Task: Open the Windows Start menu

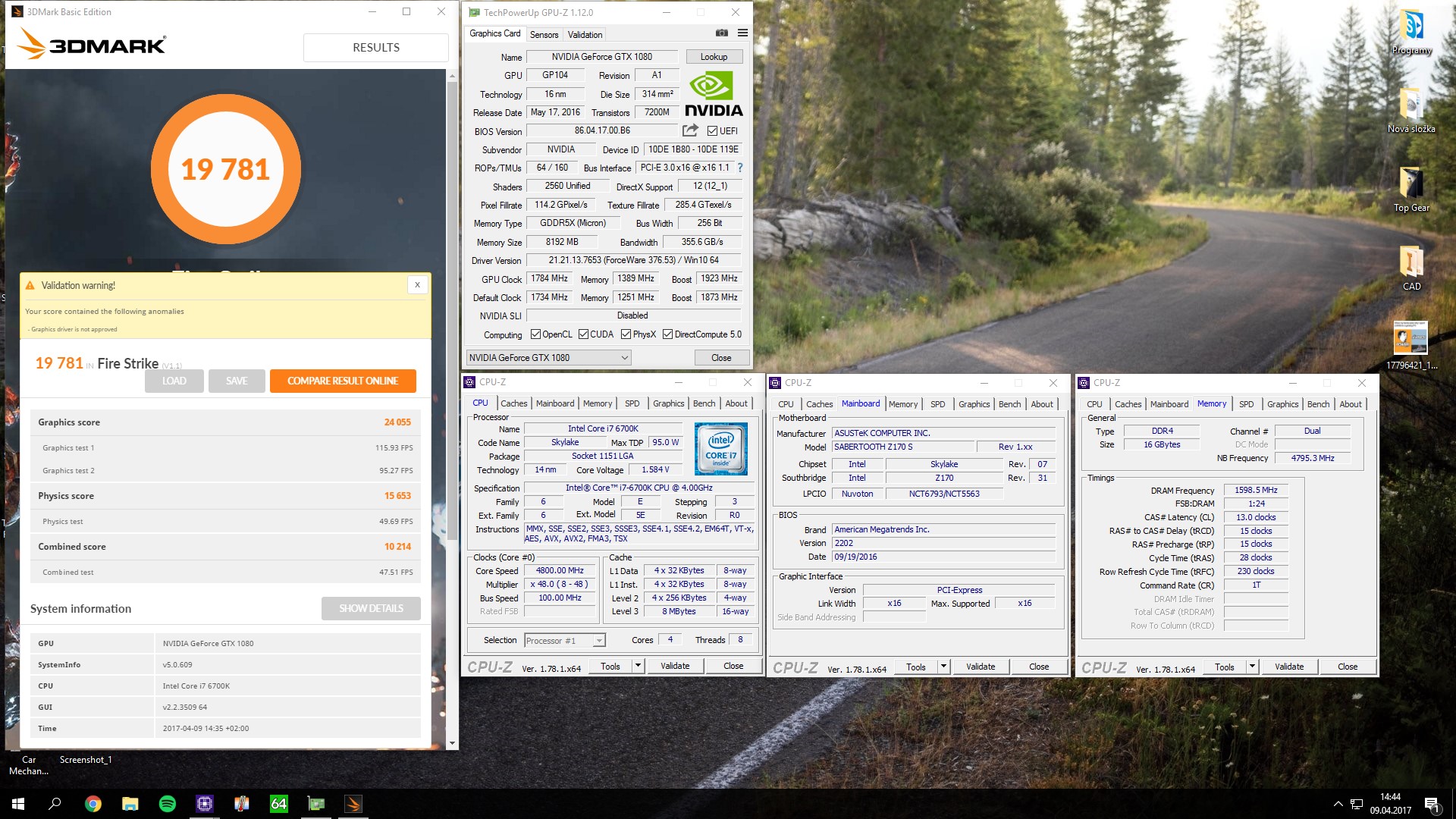Action: click(x=18, y=804)
